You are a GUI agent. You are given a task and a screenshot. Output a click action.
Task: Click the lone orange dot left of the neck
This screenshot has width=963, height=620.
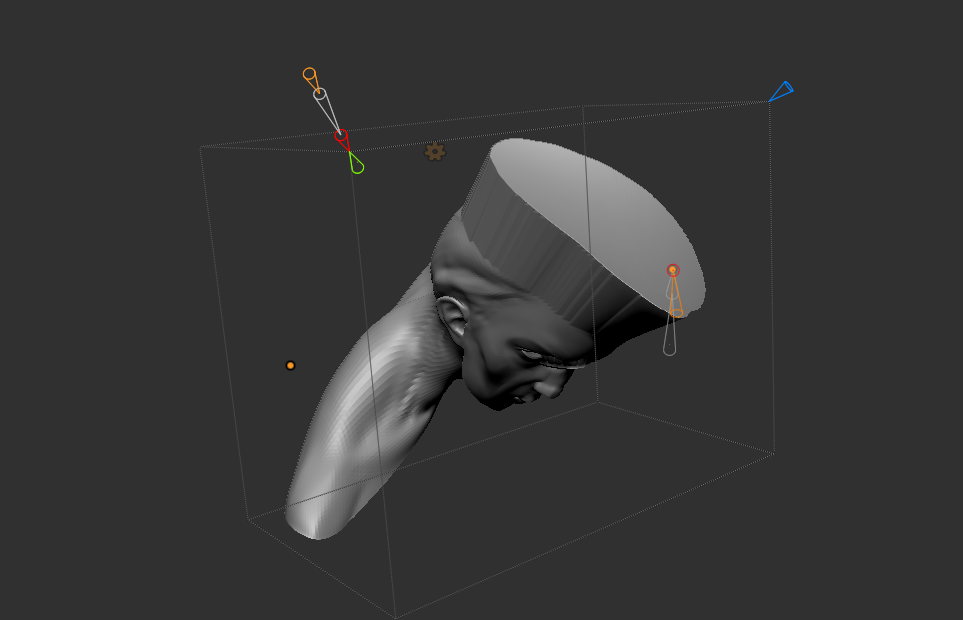pyautogui.click(x=290, y=365)
